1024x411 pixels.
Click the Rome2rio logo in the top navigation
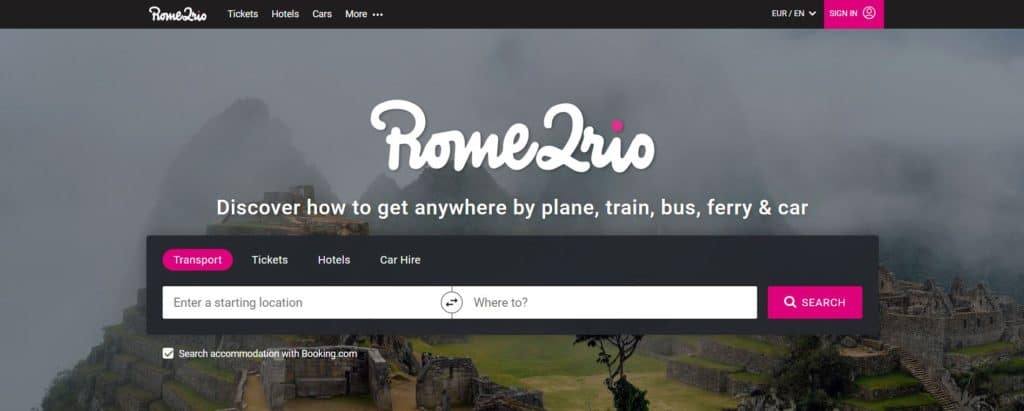[x=177, y=14]
